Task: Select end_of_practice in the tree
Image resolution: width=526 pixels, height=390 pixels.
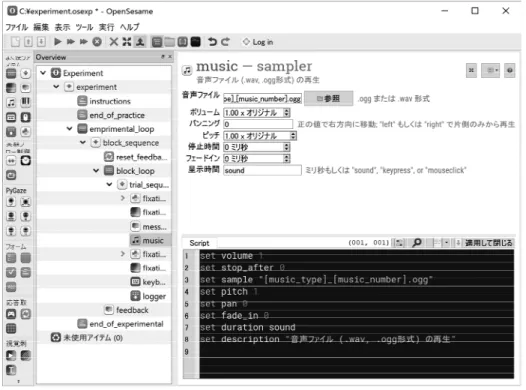Action: point(117,115)
